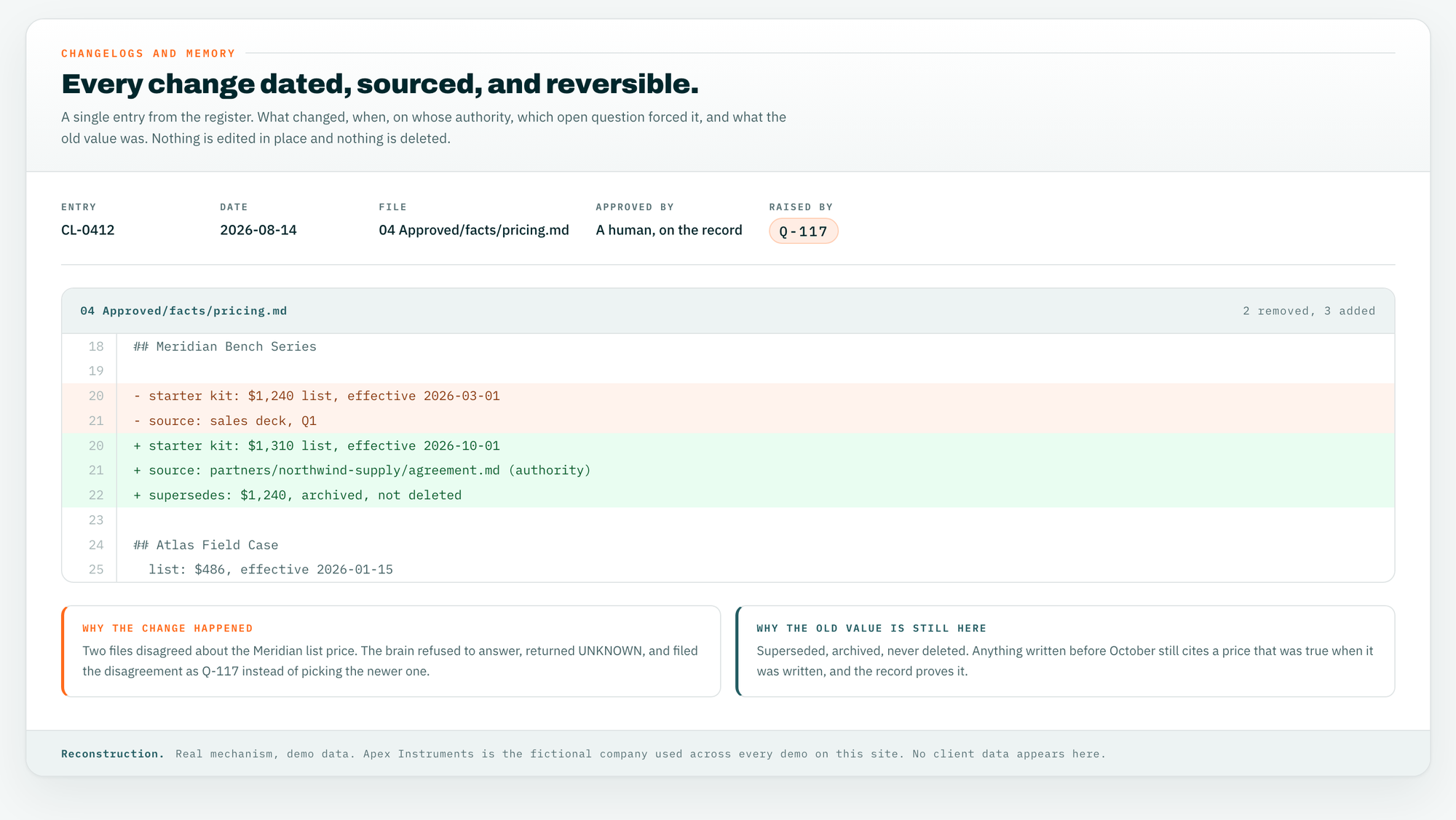Click the intro paragraph 'A single entry from the register'

pyautogui.click(x=424, y=127)
